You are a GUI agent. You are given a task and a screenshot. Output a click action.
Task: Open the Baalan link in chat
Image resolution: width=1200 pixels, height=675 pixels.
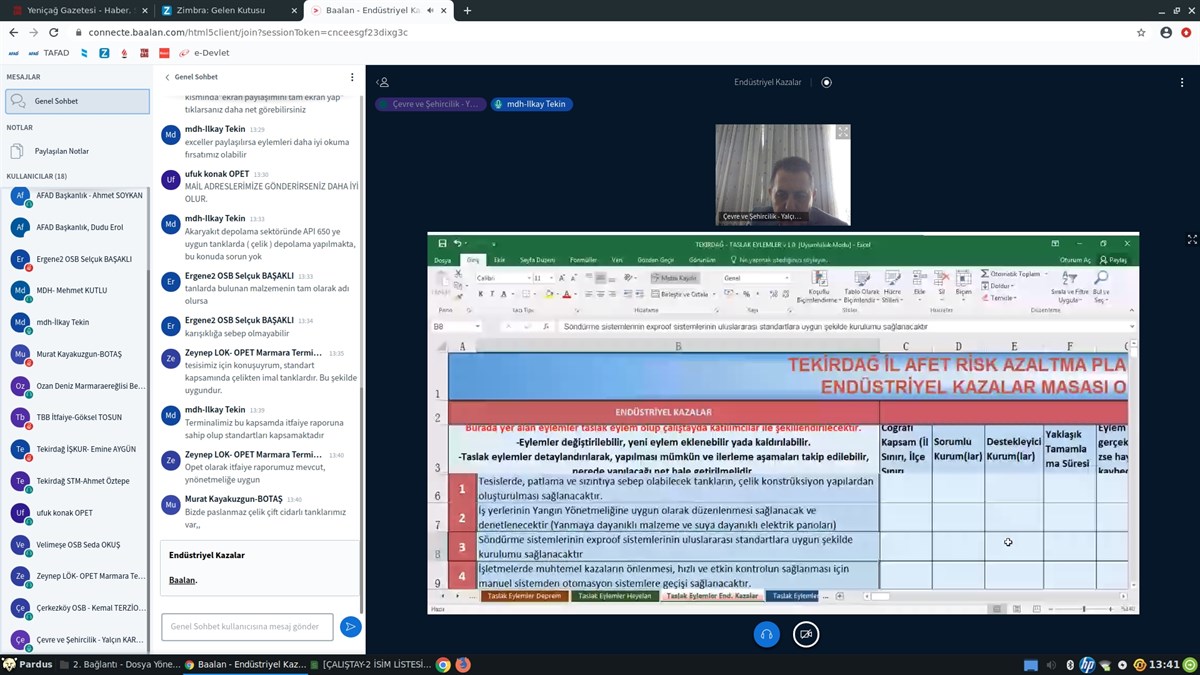(x=182, y=580)
